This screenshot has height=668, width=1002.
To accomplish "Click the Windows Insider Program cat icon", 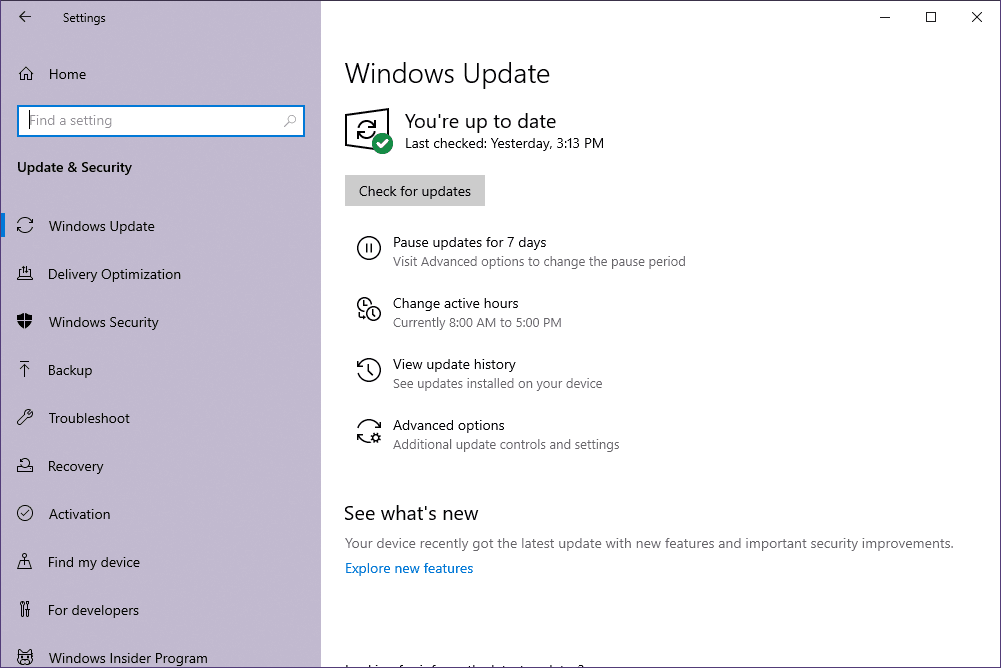I will (x=25, y=657).
